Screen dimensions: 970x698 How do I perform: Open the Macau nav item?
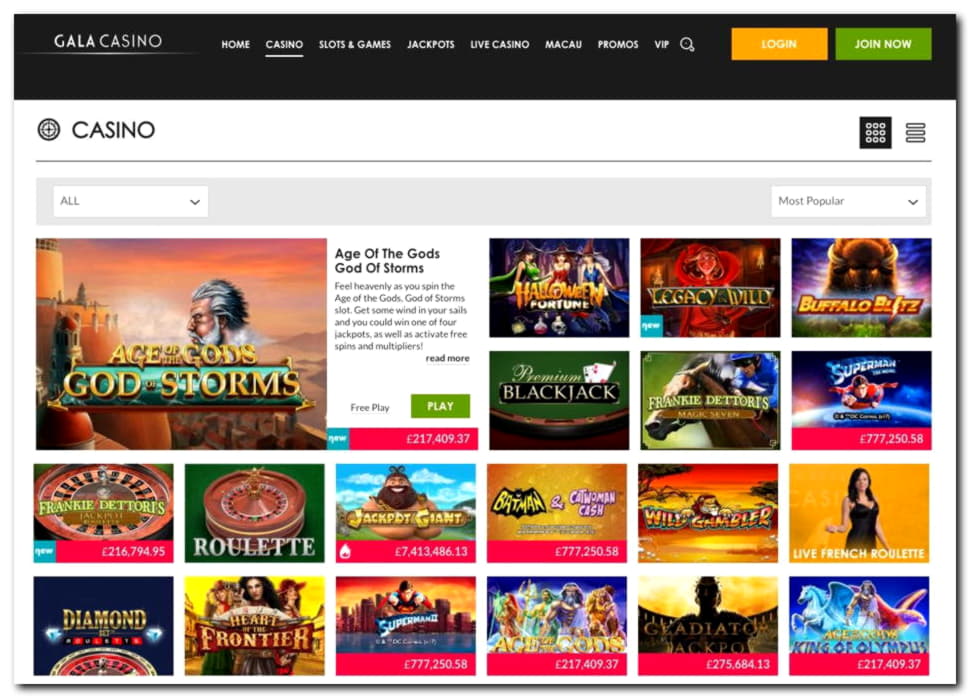point(564,45)
